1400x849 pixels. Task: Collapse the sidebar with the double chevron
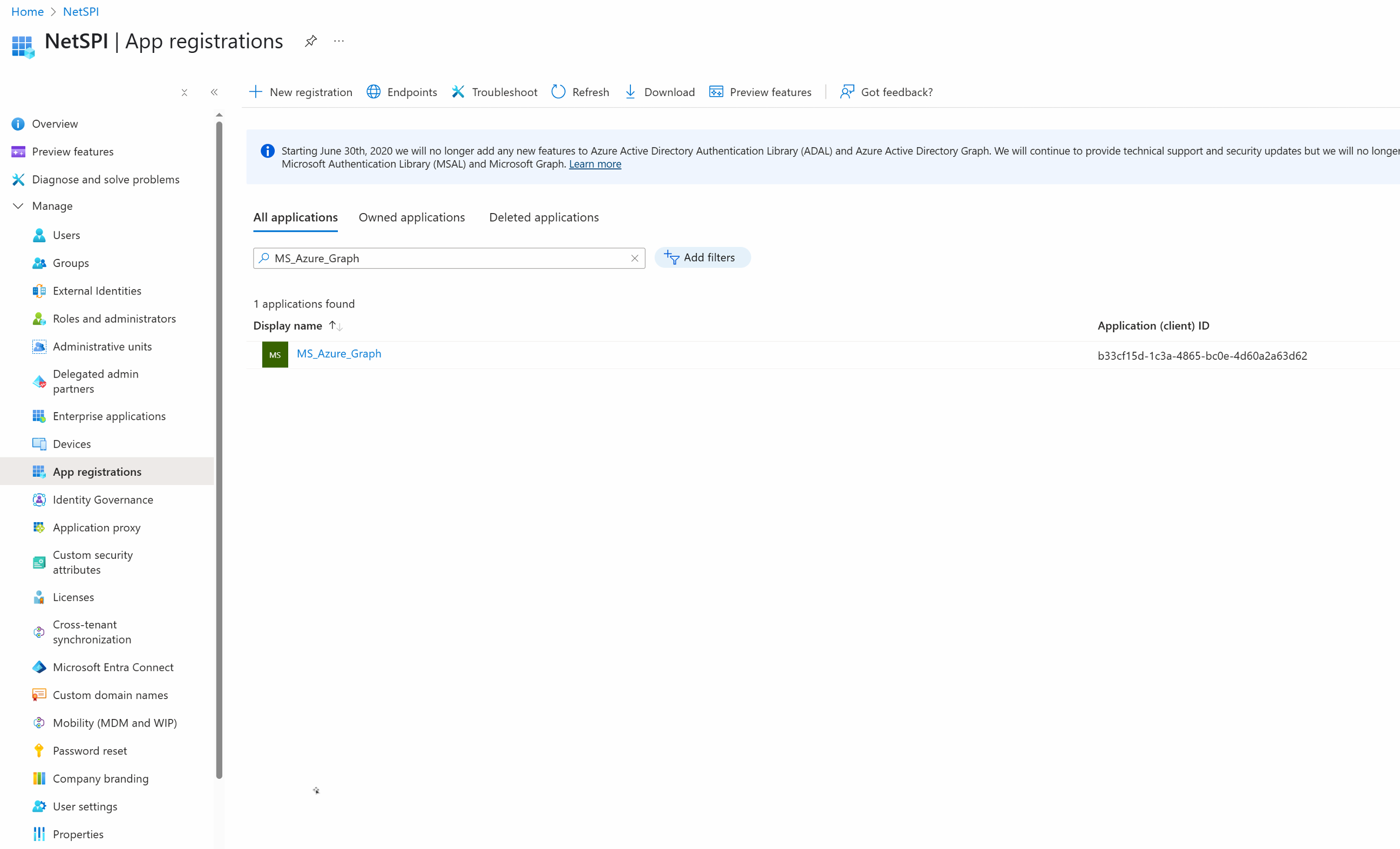(x=214, y=93)
